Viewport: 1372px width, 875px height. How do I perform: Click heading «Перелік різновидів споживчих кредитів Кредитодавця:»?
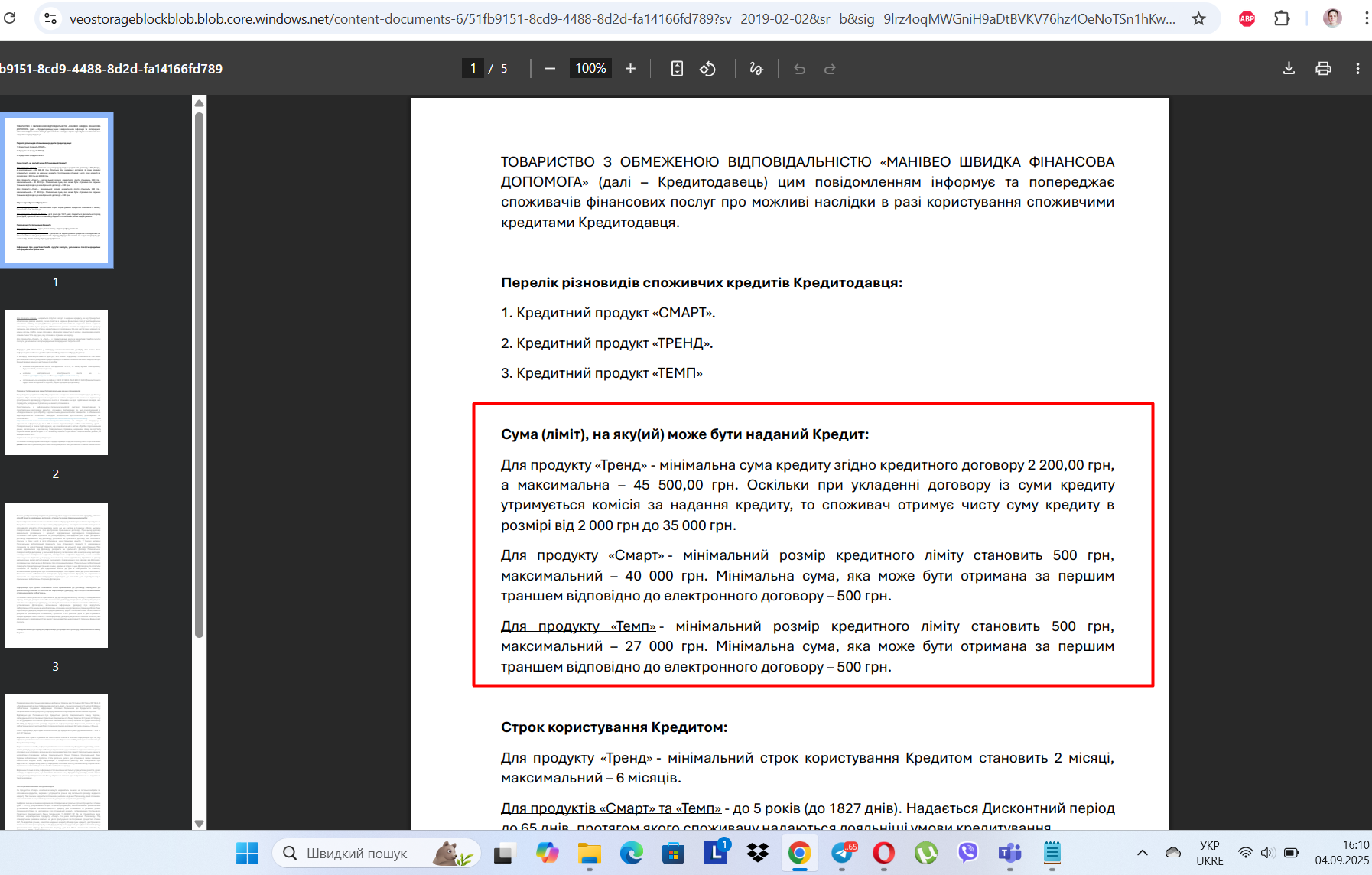[701, 282]
